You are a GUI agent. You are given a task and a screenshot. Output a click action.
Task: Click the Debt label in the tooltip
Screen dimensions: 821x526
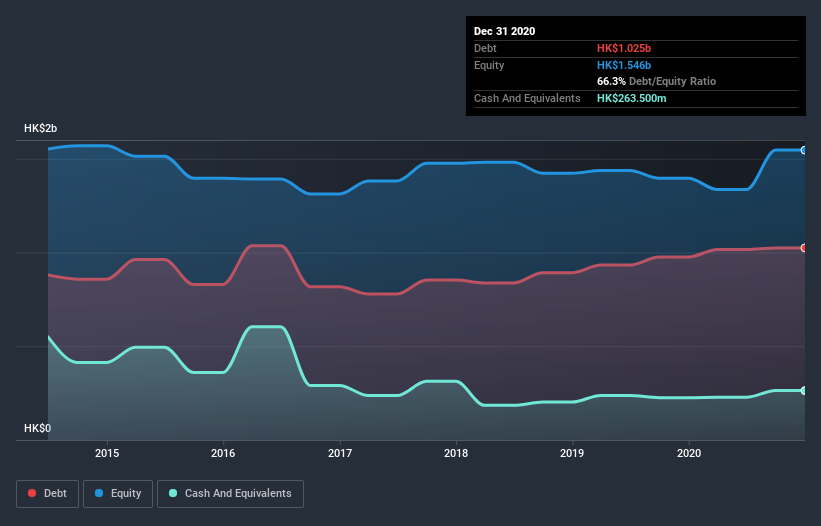pyautogui.click(x=485, y=48)
